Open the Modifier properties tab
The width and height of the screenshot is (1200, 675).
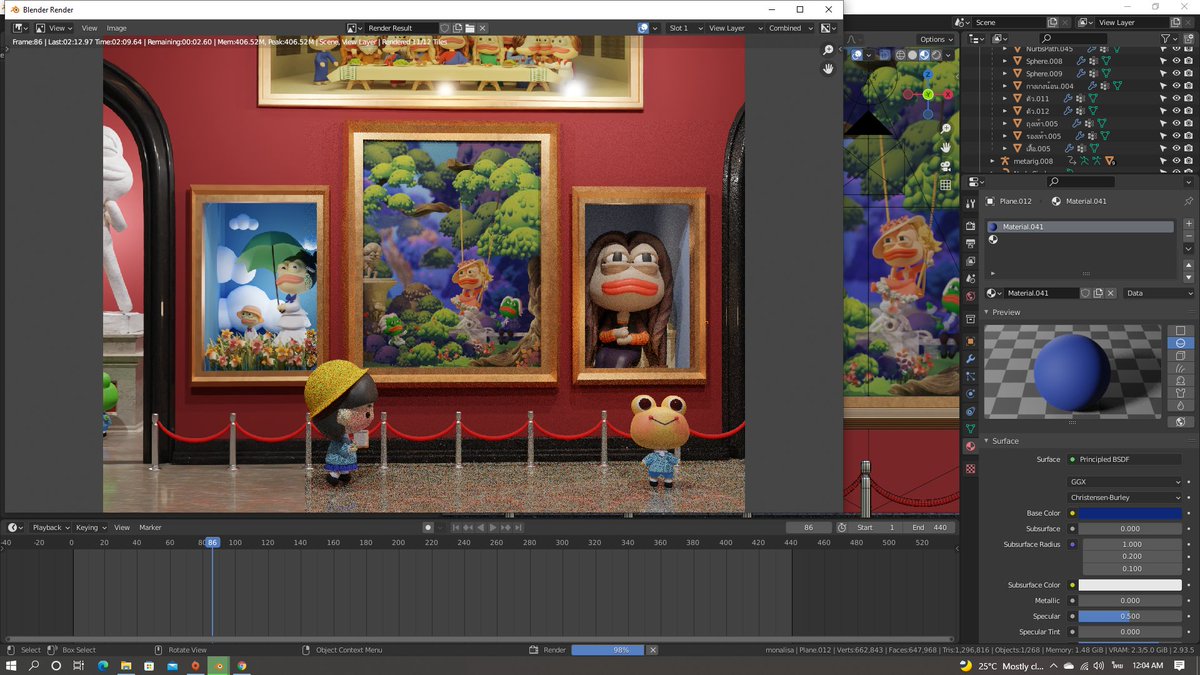coord(970,358)
